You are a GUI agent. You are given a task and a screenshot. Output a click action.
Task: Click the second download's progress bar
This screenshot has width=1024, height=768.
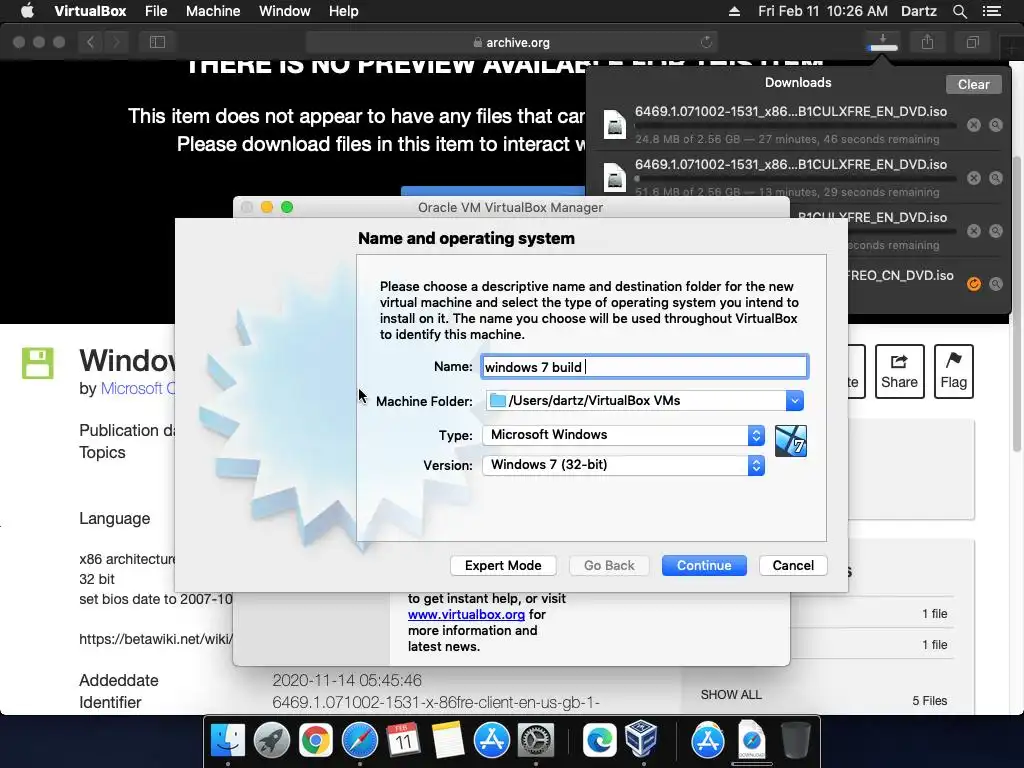(x=795, y=178)
